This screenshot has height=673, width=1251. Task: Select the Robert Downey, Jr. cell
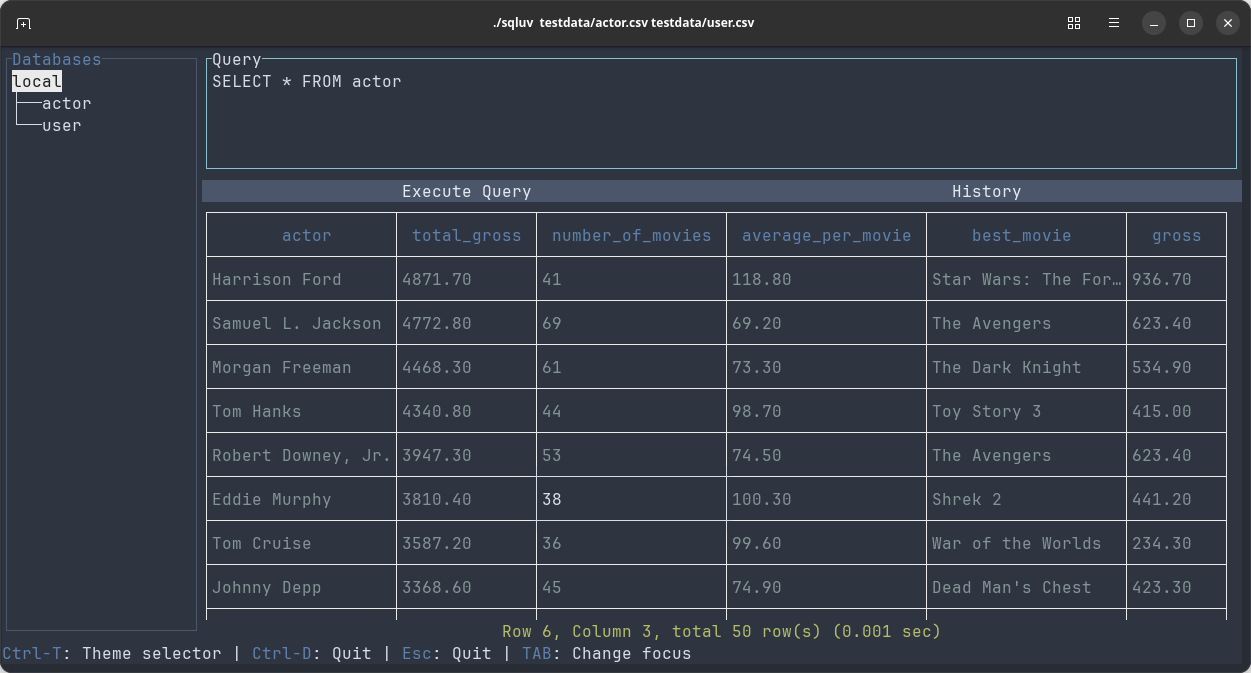(x=302, y=456)
